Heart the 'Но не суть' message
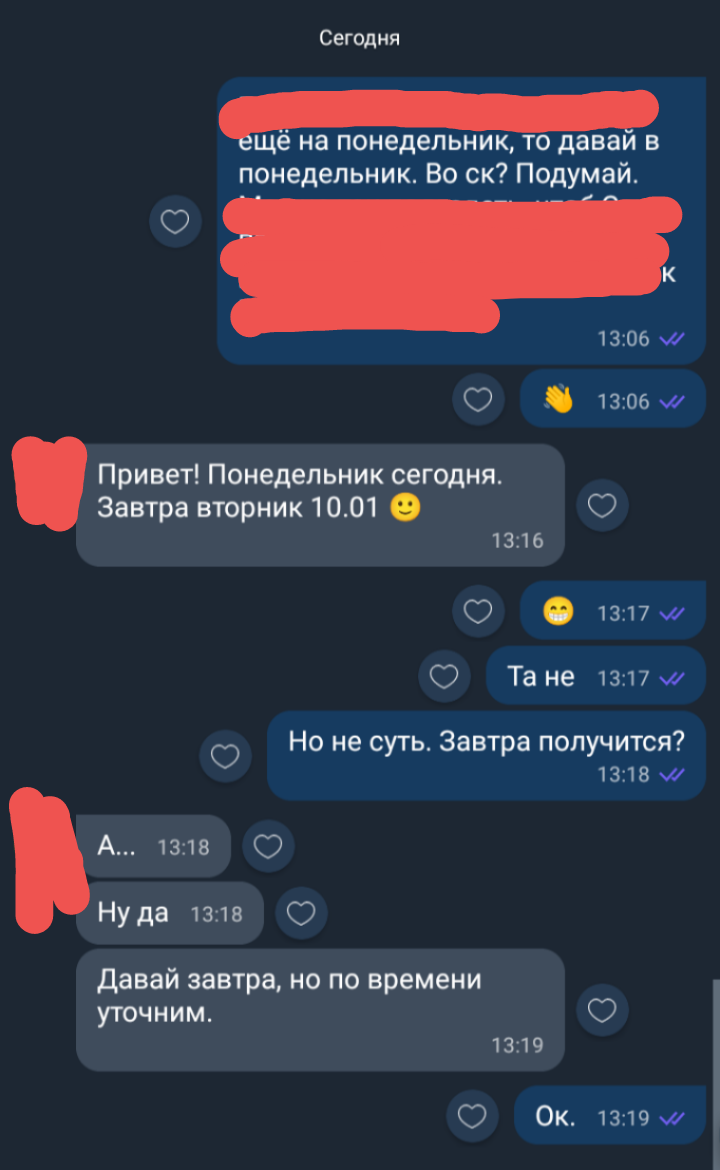Image resolution: width=720 pixels, height=1170 pixels. click(225, 756)
